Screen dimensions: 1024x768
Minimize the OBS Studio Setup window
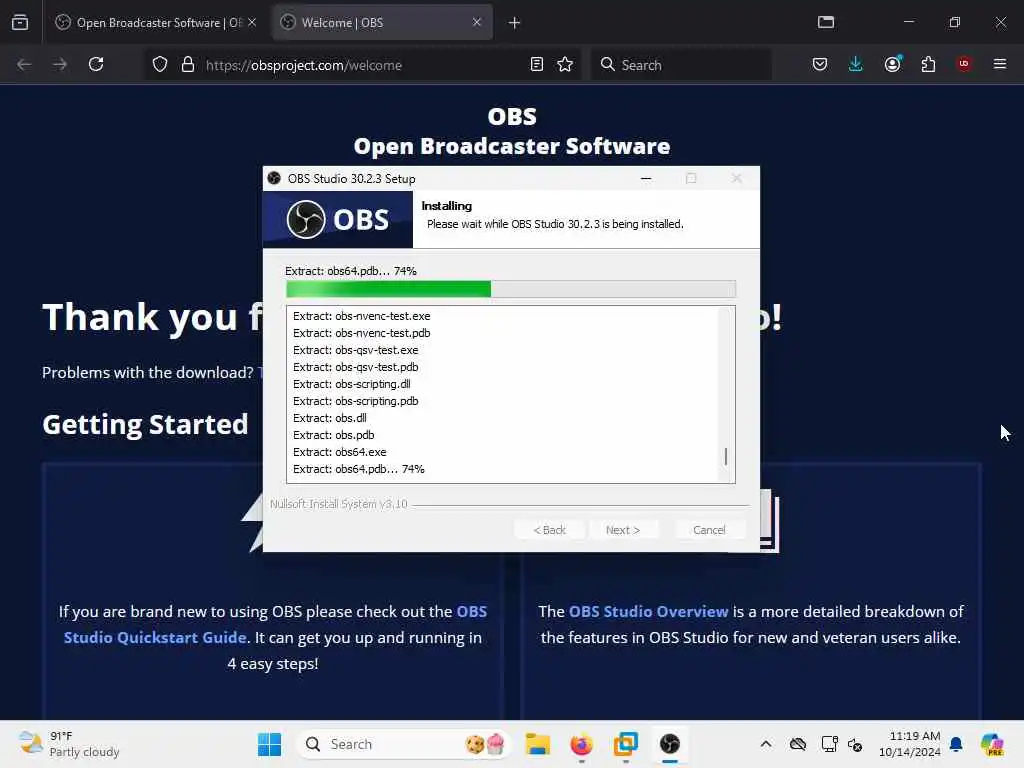coord(646,178)
